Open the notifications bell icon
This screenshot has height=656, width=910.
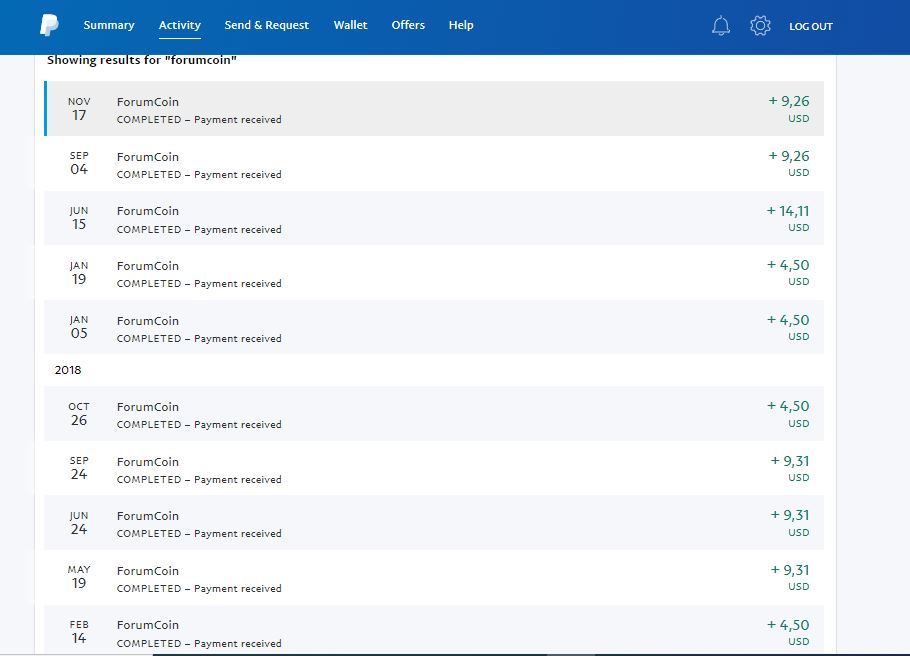tap(721, 26)
